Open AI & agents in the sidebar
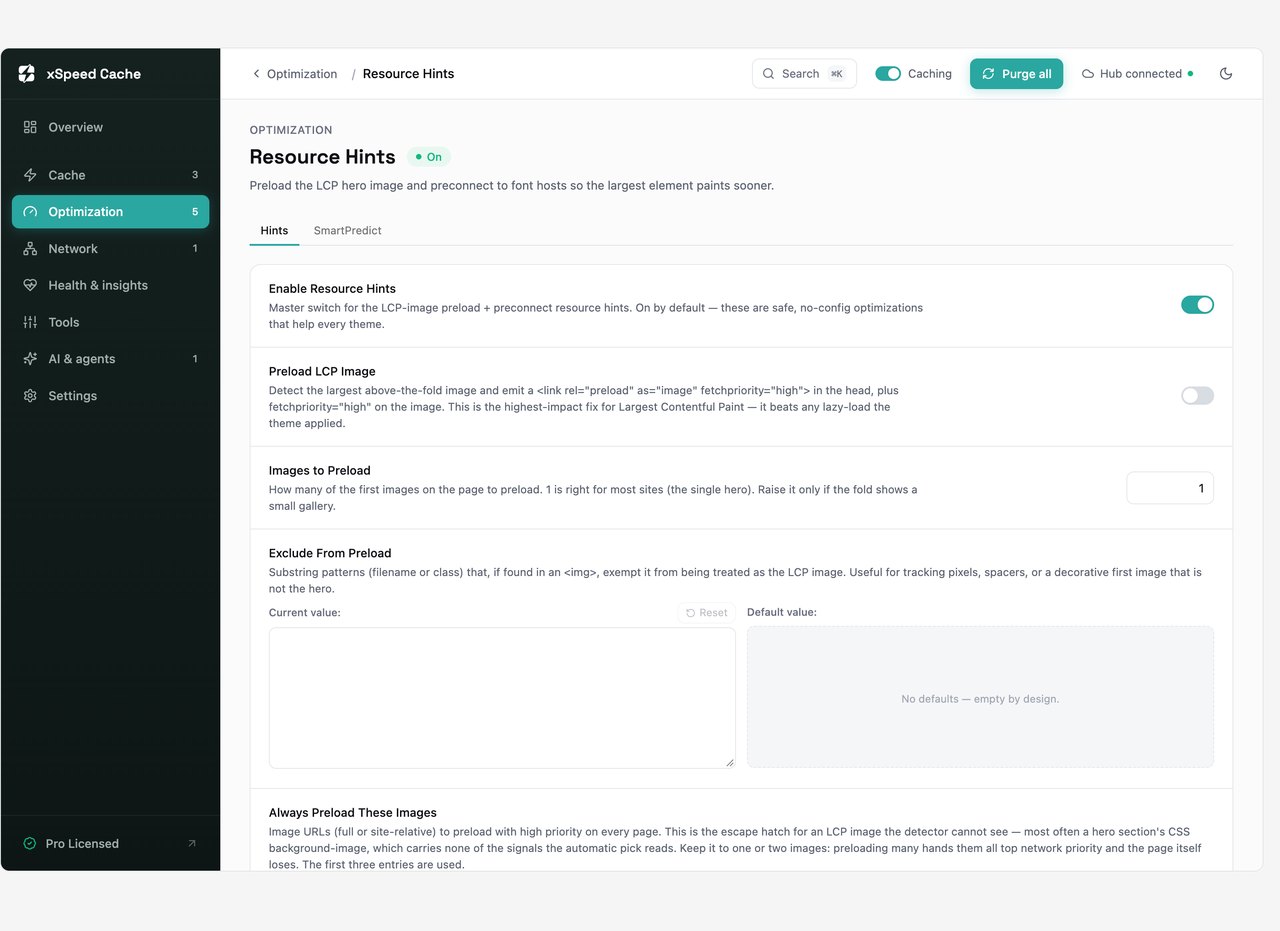Viewport: 1280px width, 931px height. coord(110,359)
